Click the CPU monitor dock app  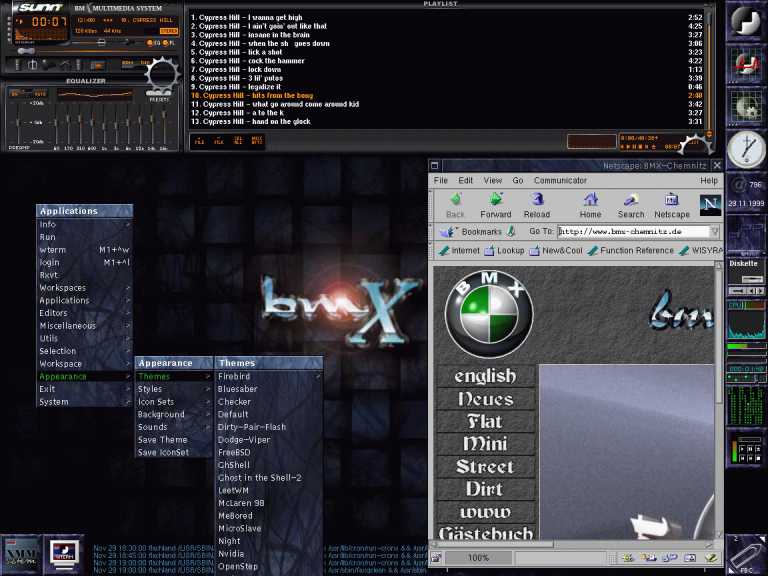click(x=746, y=320)
